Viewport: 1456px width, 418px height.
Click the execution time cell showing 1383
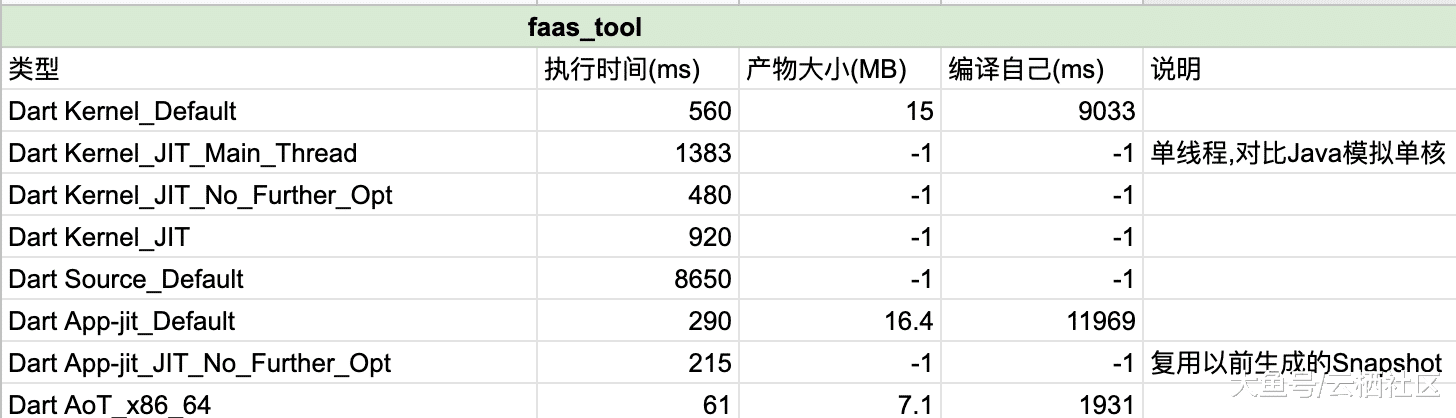point(638,153)
